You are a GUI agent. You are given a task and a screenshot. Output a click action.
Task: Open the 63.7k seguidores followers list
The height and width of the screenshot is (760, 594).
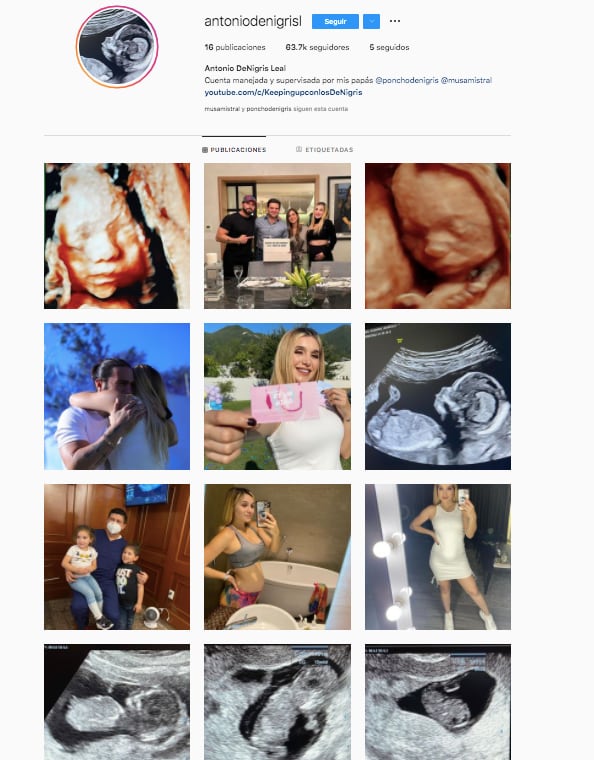317,47
